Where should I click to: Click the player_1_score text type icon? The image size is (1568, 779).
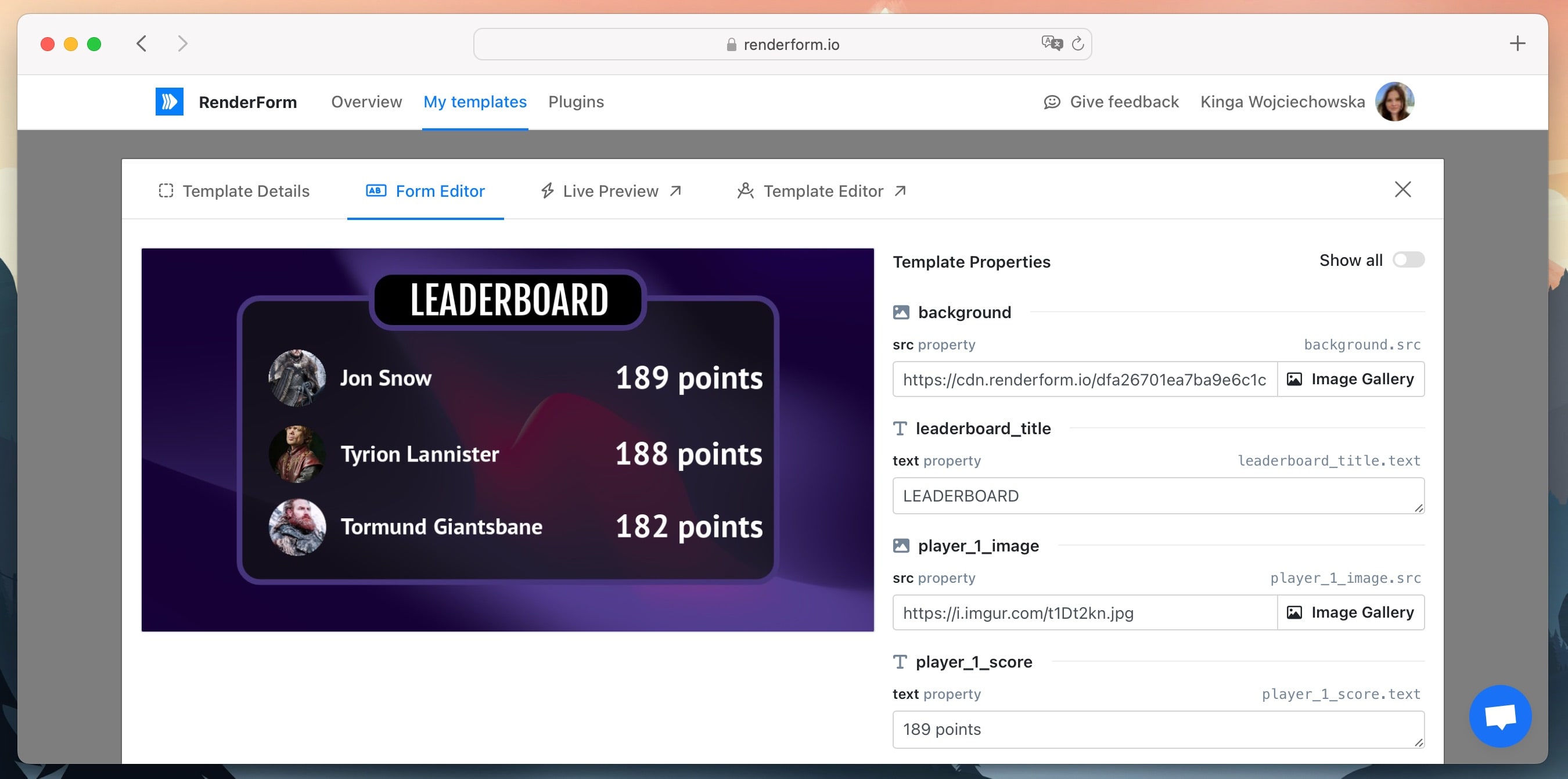[x=900, y=662]
